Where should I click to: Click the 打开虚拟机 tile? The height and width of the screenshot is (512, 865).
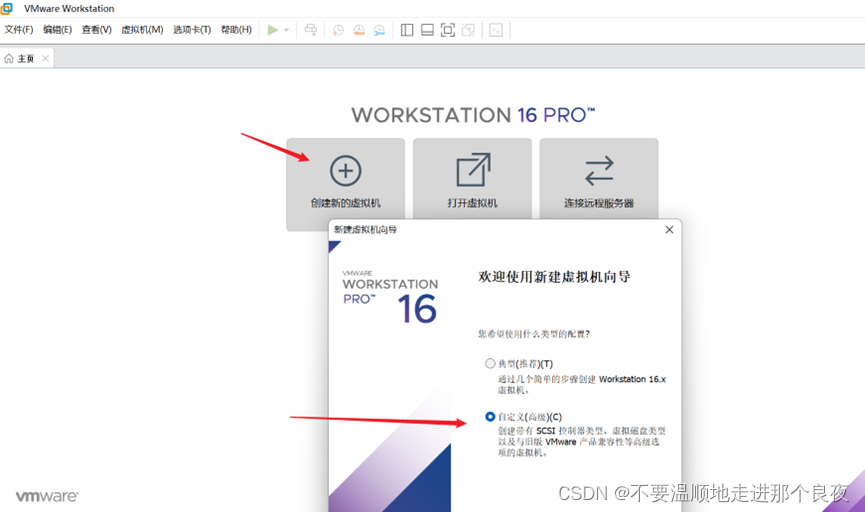click(x=472, y=179)
